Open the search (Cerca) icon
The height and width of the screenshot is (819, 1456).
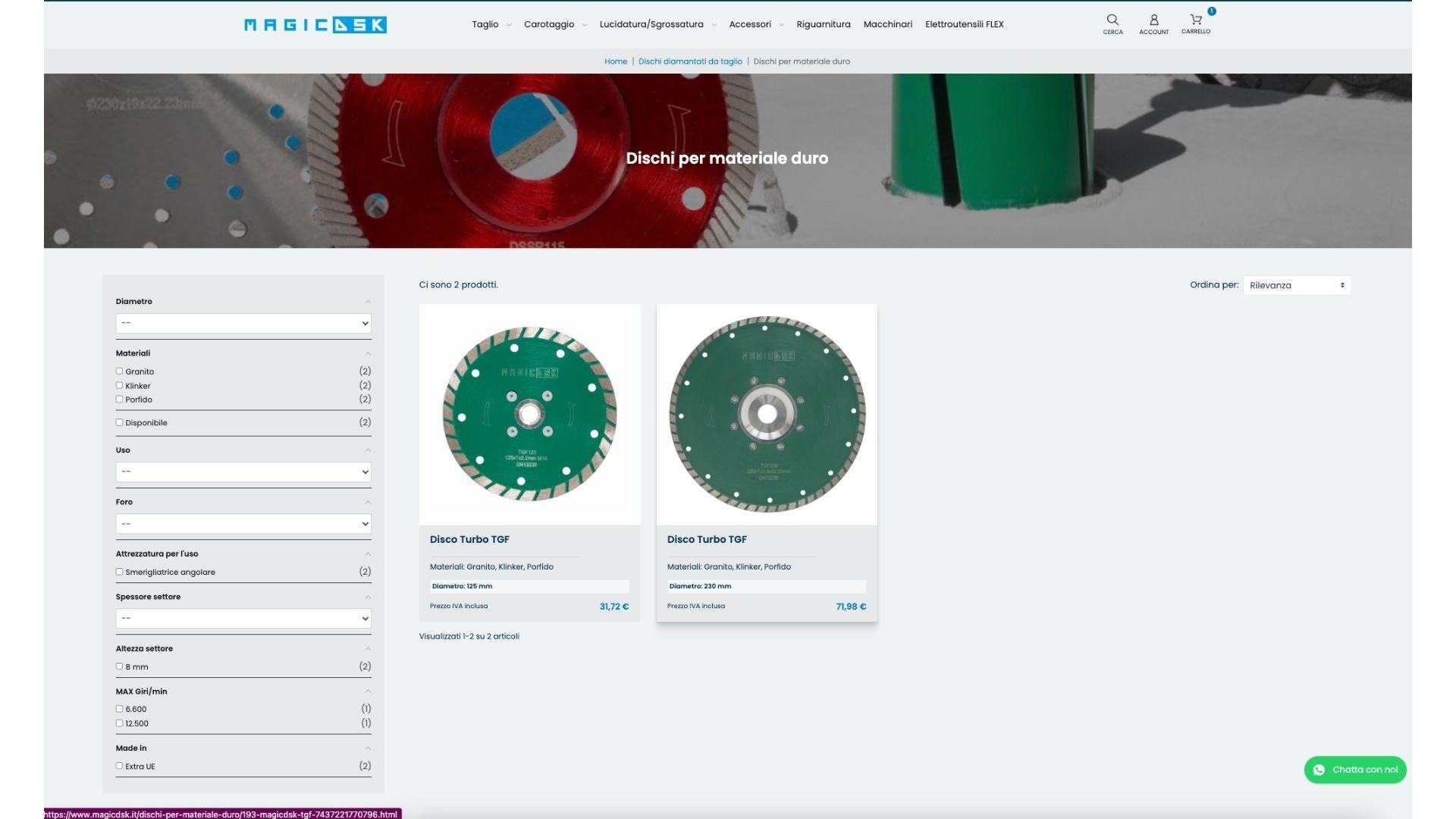coord(1112,24)
